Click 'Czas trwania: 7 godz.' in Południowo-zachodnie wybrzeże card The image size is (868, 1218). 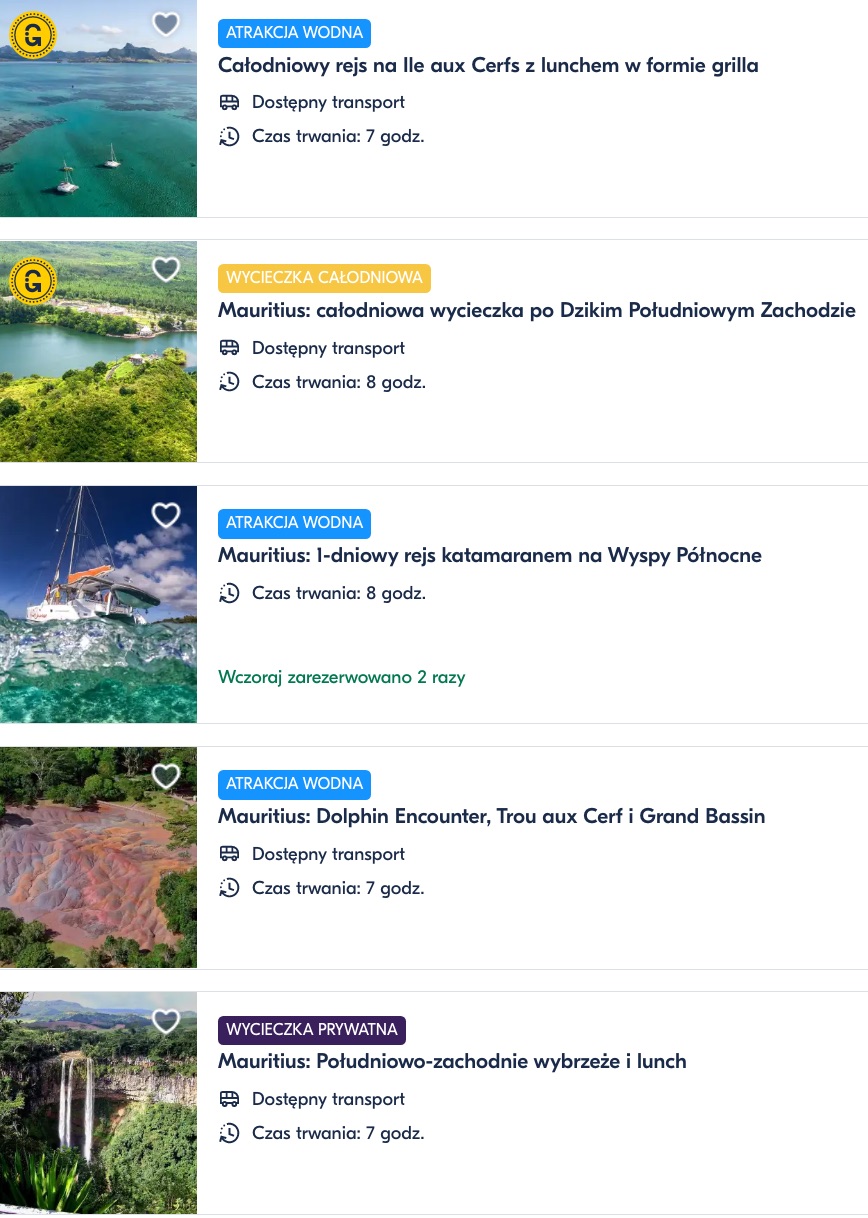pyautogui.click(x=338, y=1133)
